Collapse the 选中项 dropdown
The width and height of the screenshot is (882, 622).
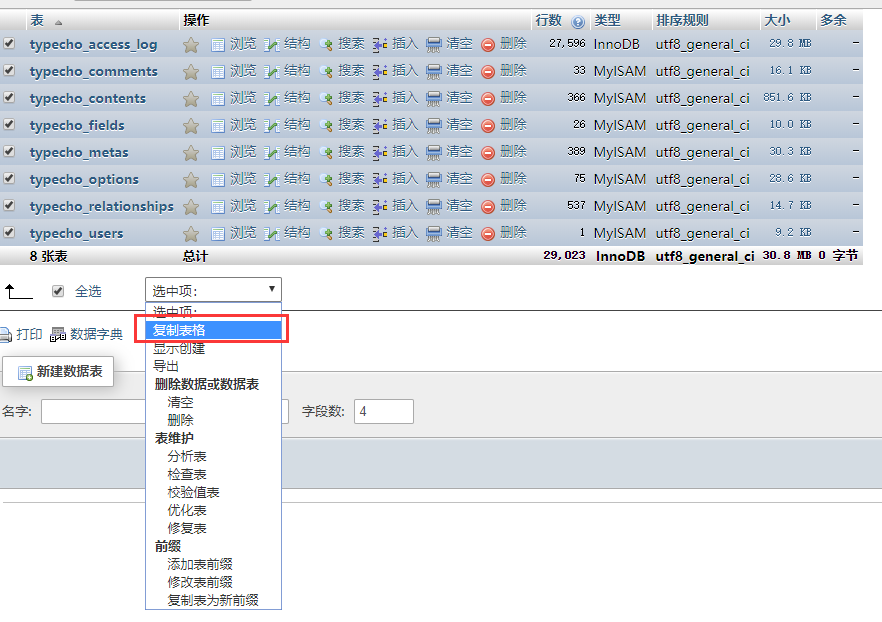(x=213, y=290)
